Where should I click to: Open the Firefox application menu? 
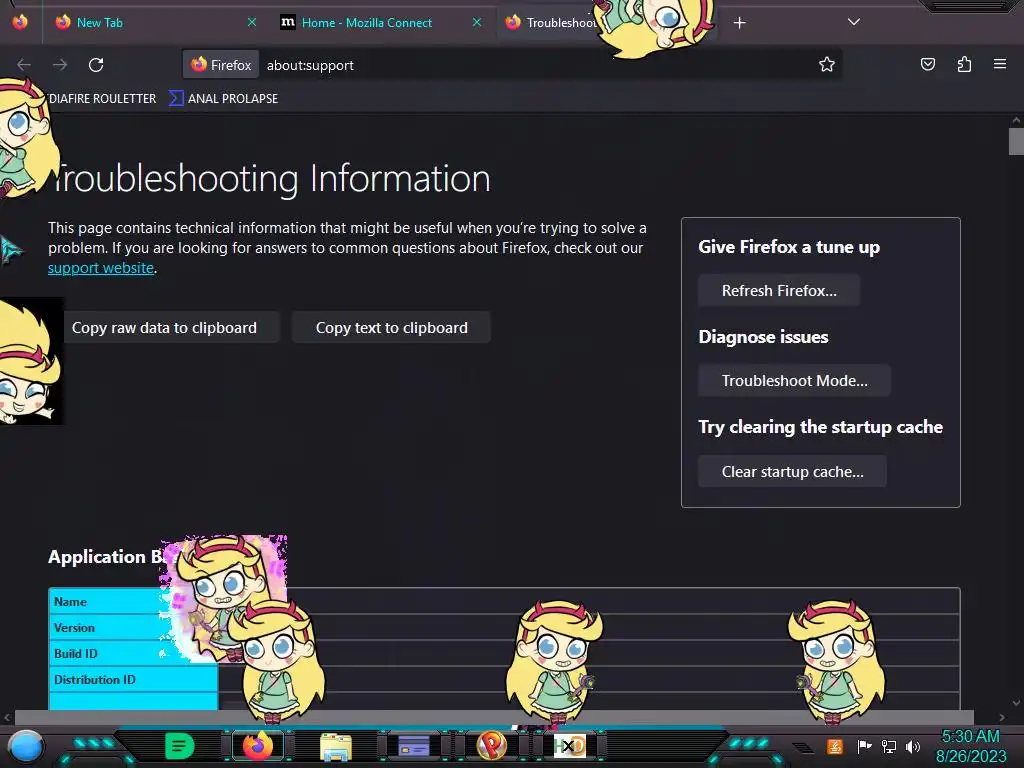point(999,64)
